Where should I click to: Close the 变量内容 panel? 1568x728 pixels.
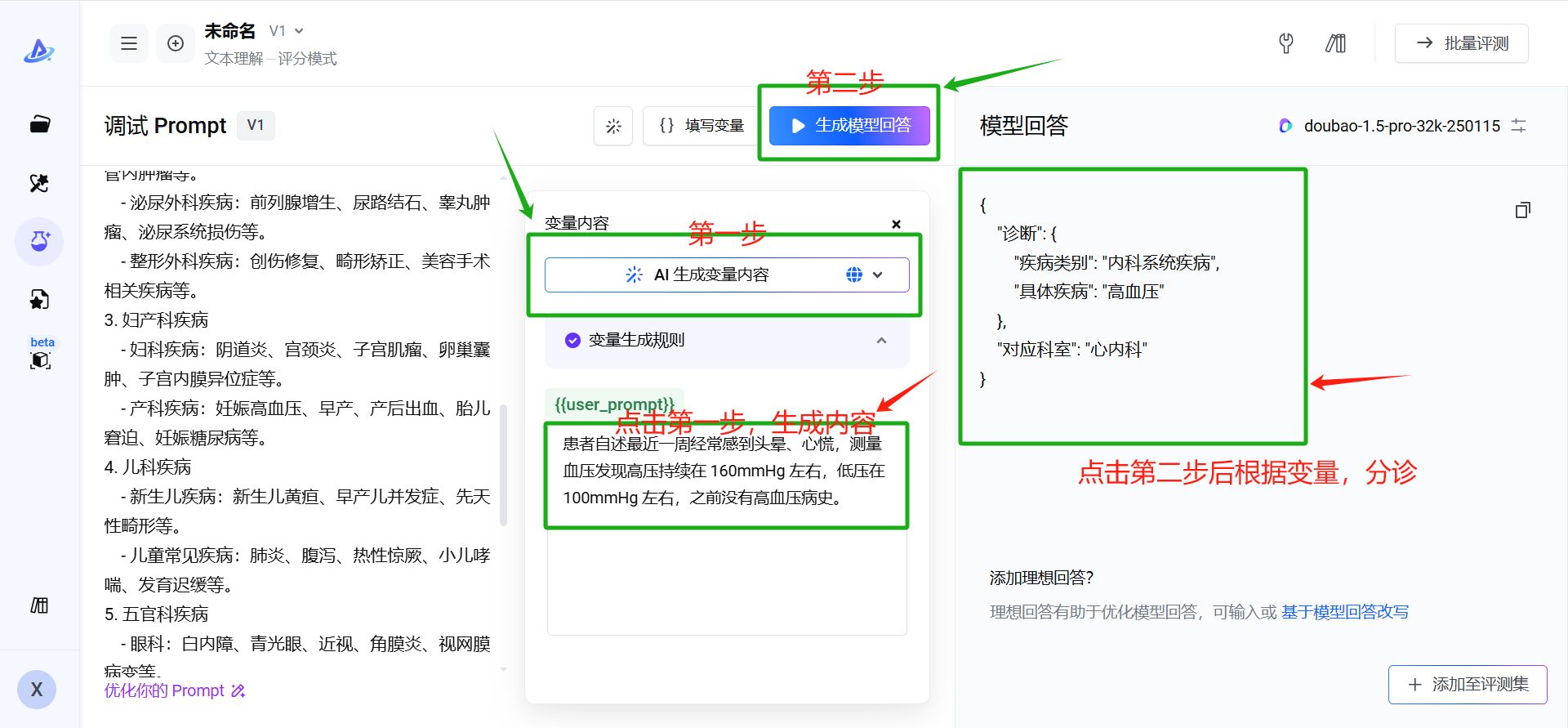click(896, 224)
